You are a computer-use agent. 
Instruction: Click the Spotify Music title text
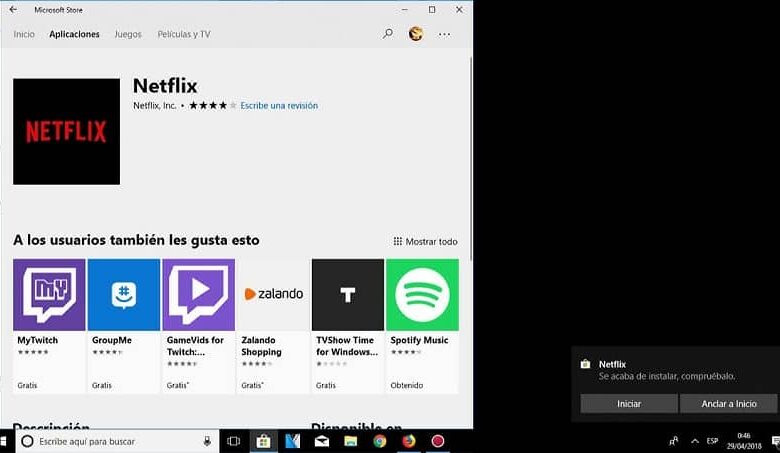[x=419, y=340]
